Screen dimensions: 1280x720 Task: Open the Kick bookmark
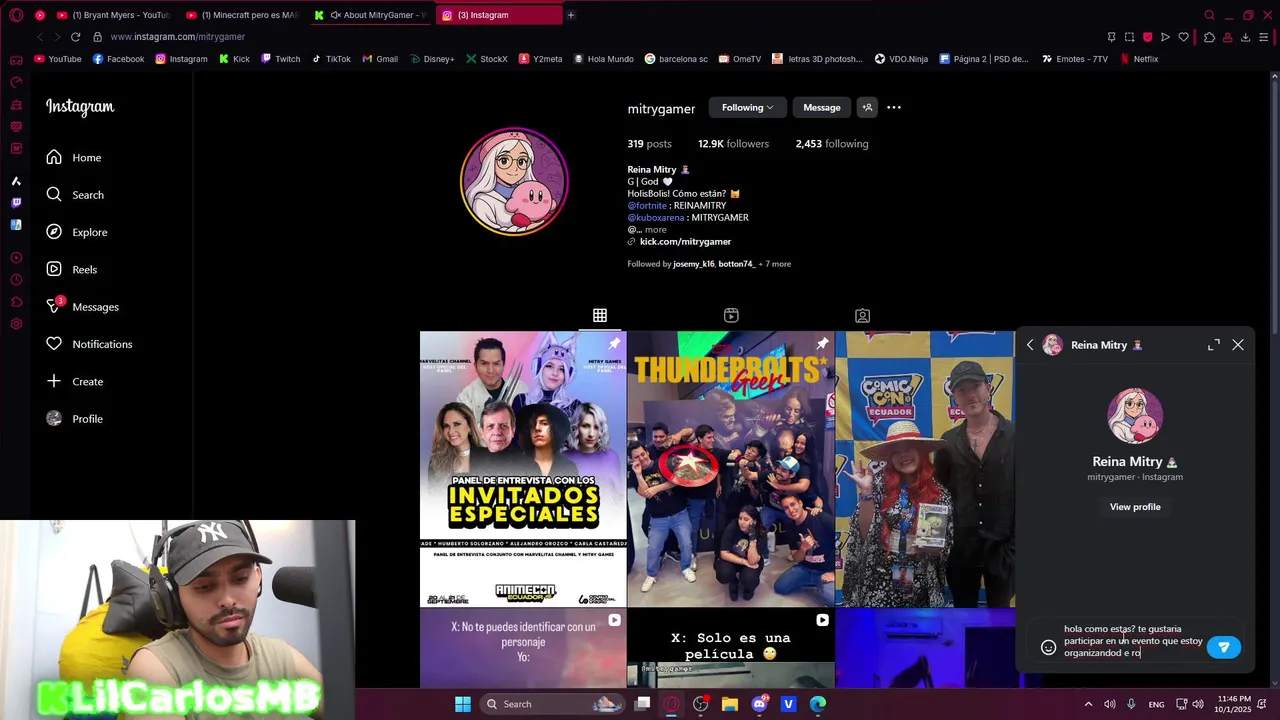coord(234,59)
